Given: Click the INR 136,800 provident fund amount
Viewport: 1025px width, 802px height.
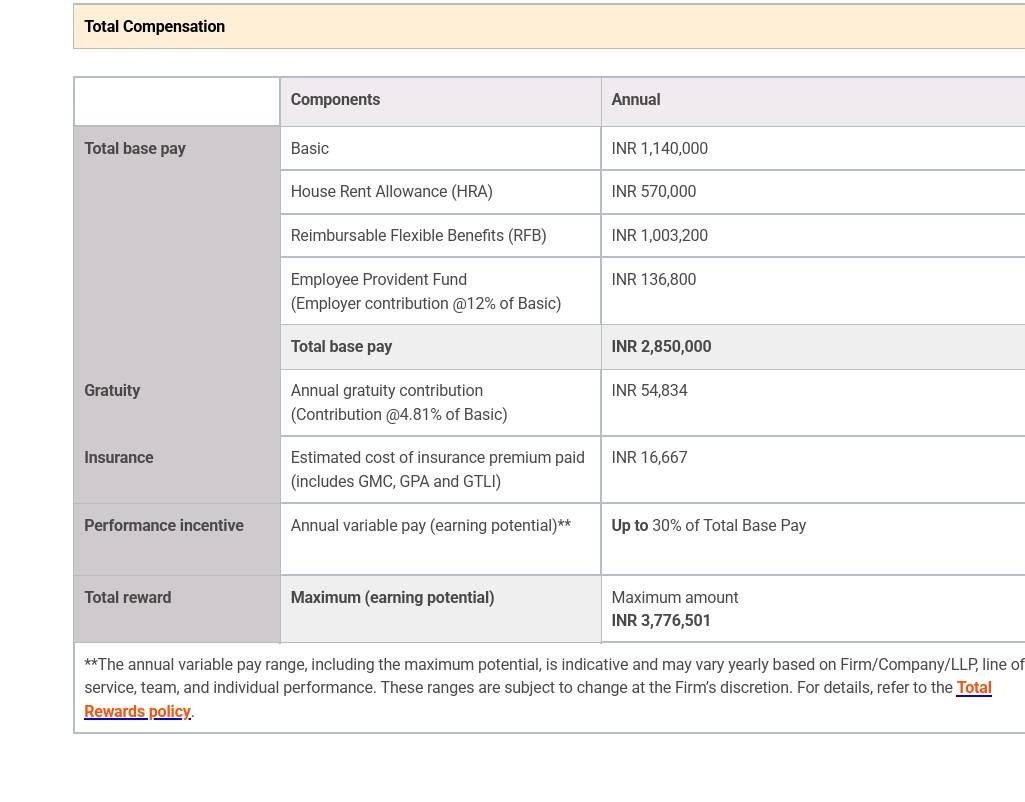Looking at the screenshot, I should (654, 279).
